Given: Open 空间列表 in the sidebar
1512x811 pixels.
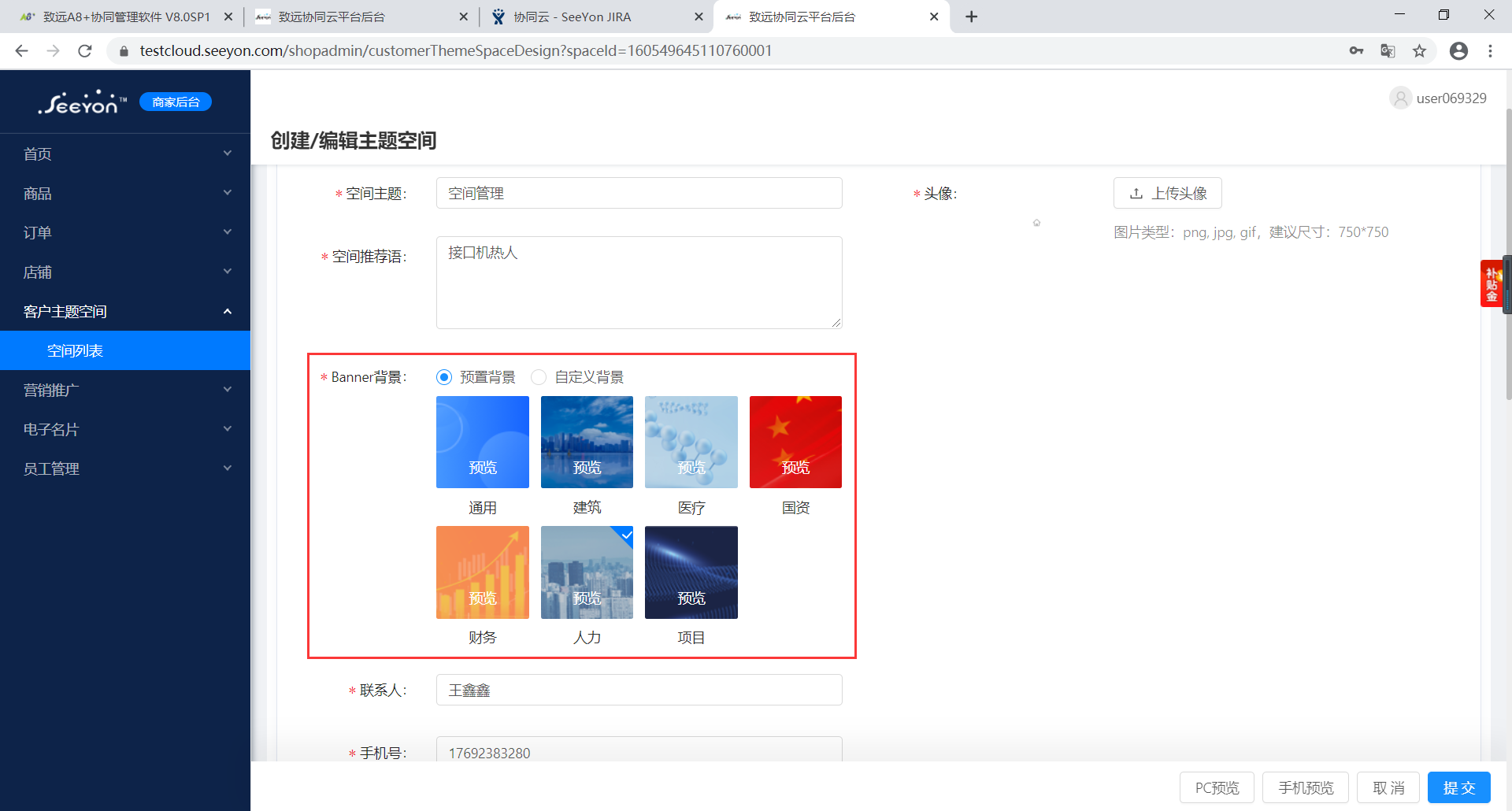Looking at the screenshot, I should pos(125,350).
